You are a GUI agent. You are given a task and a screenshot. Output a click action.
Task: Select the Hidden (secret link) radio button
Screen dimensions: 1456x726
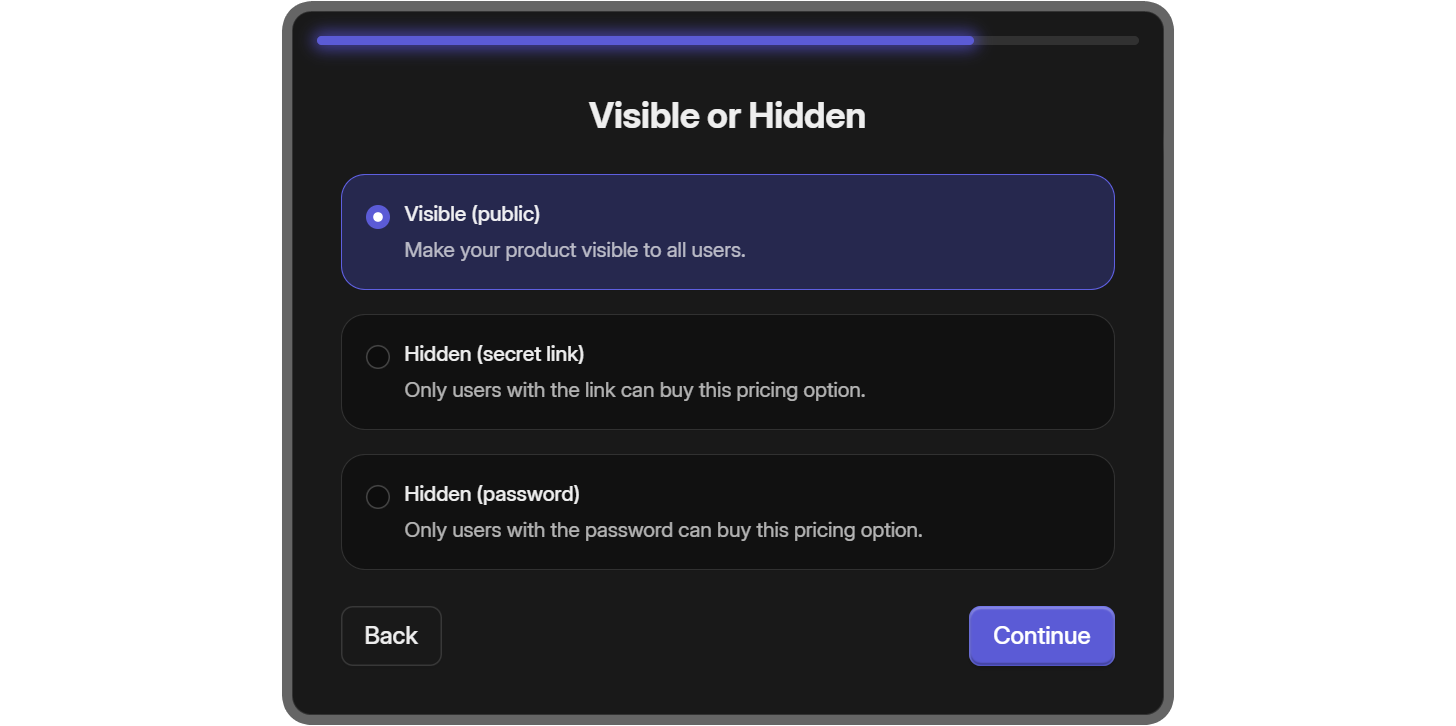coord(378,356)
